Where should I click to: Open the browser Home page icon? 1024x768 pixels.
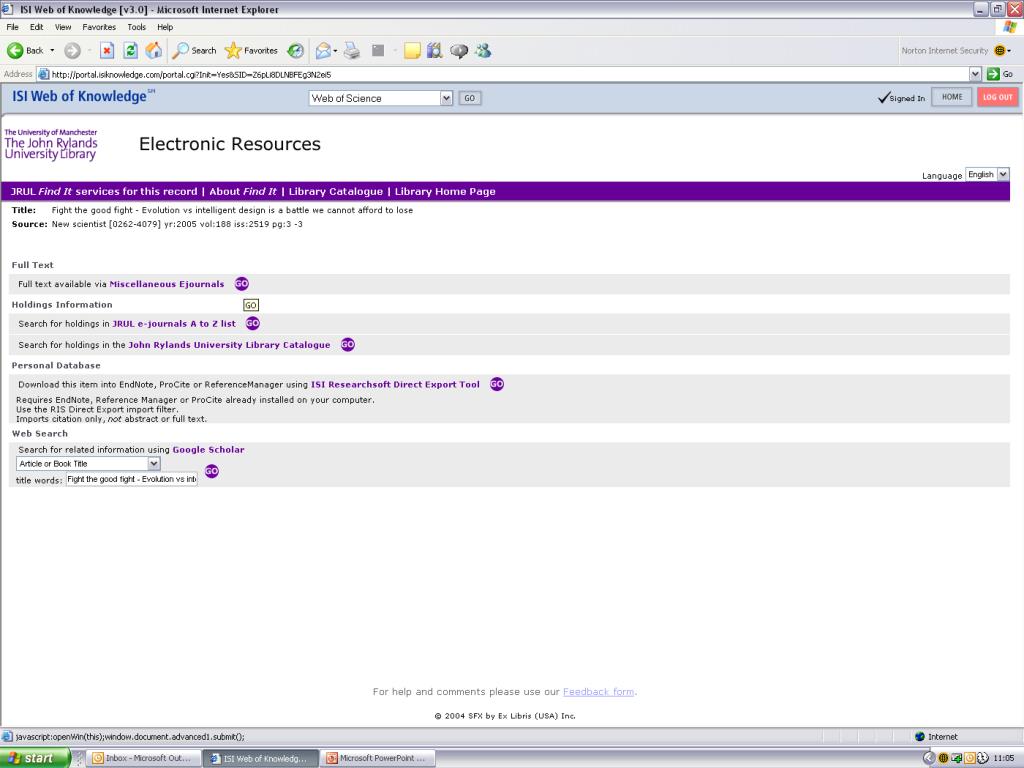pyautogui.click(x=154, y=50)
